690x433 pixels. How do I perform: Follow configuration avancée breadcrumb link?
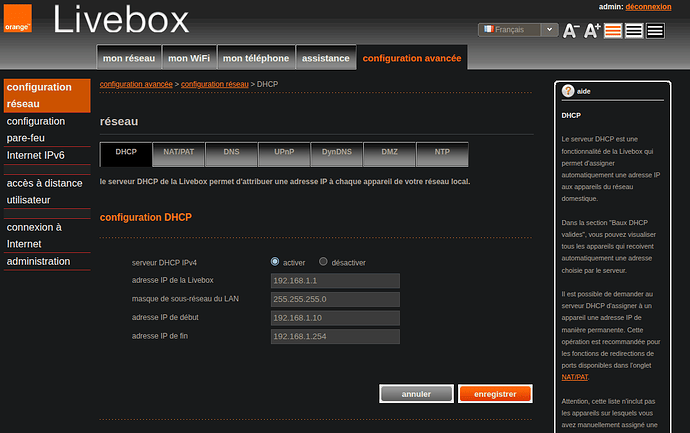coord(136,84)
